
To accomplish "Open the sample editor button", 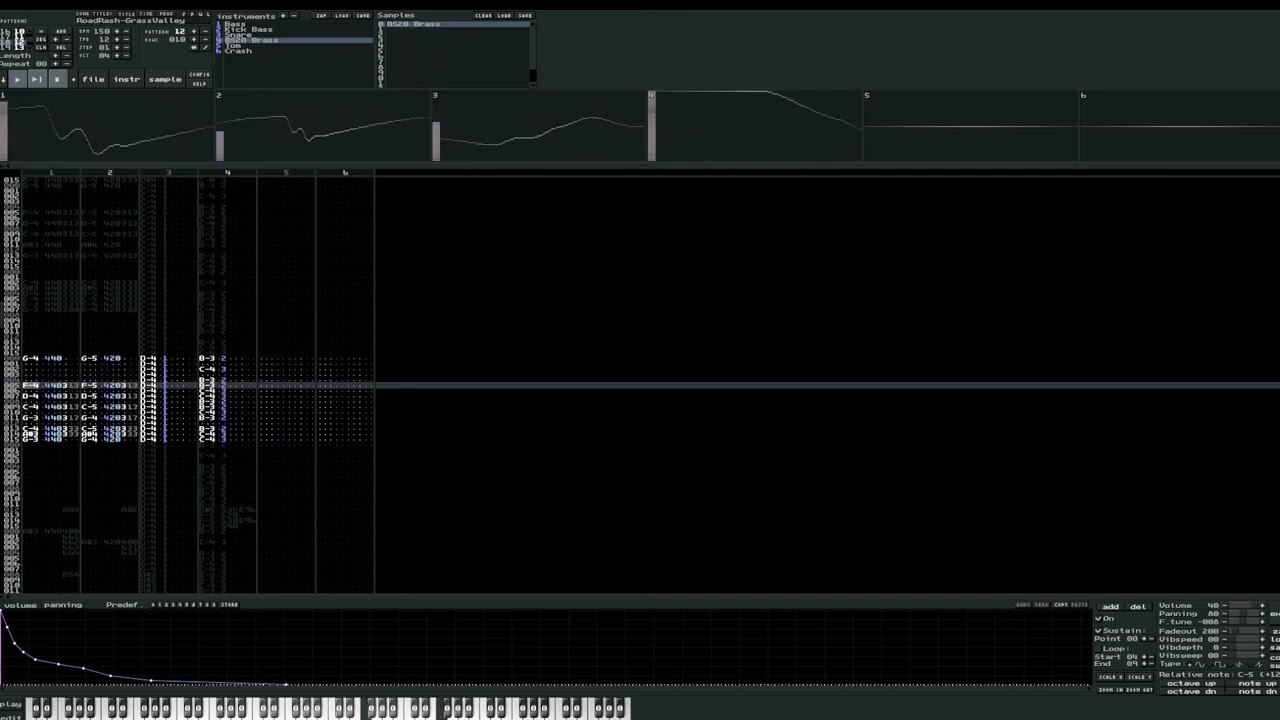I will pos(165,79).
